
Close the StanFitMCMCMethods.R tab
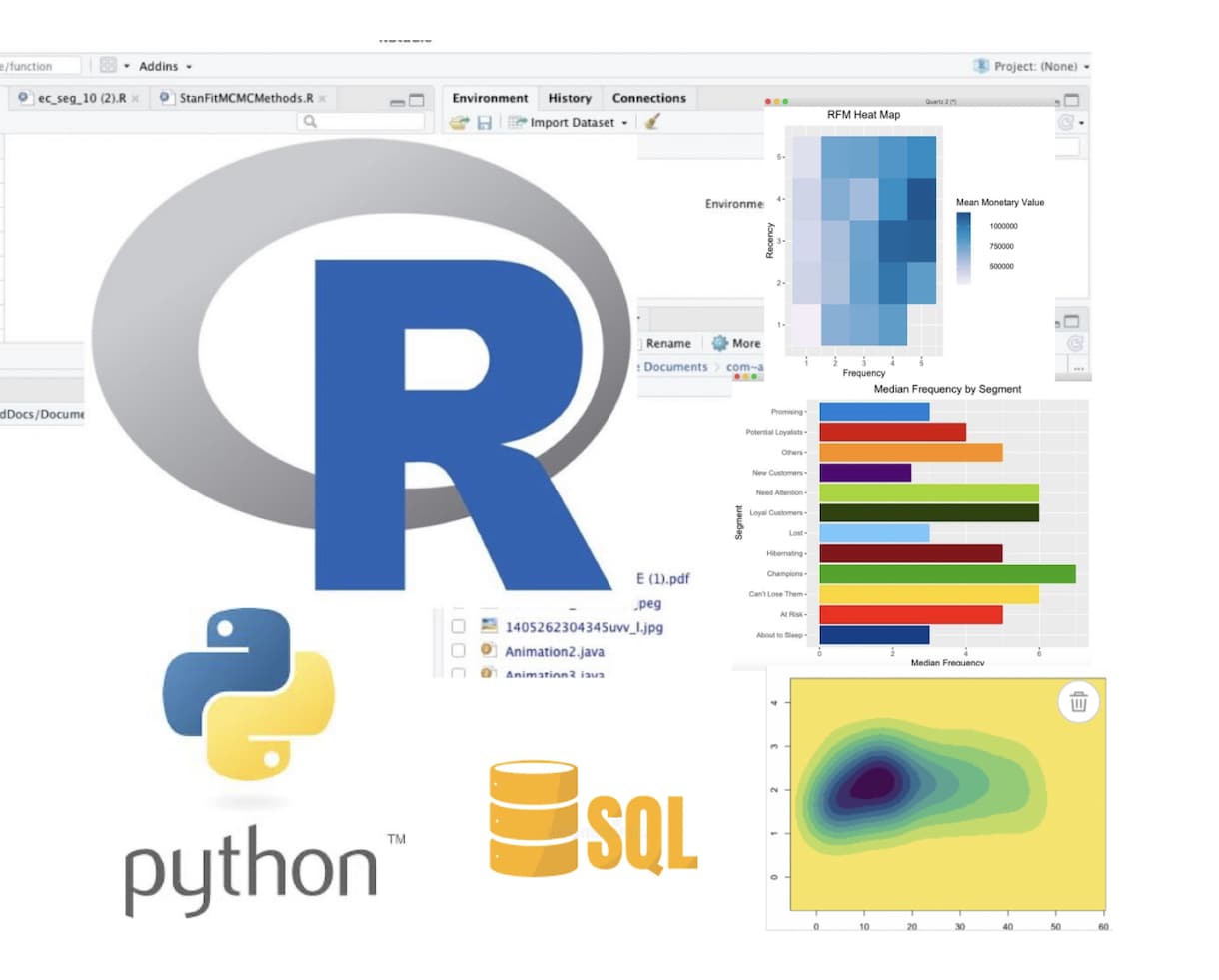click(x=323, y=99)
